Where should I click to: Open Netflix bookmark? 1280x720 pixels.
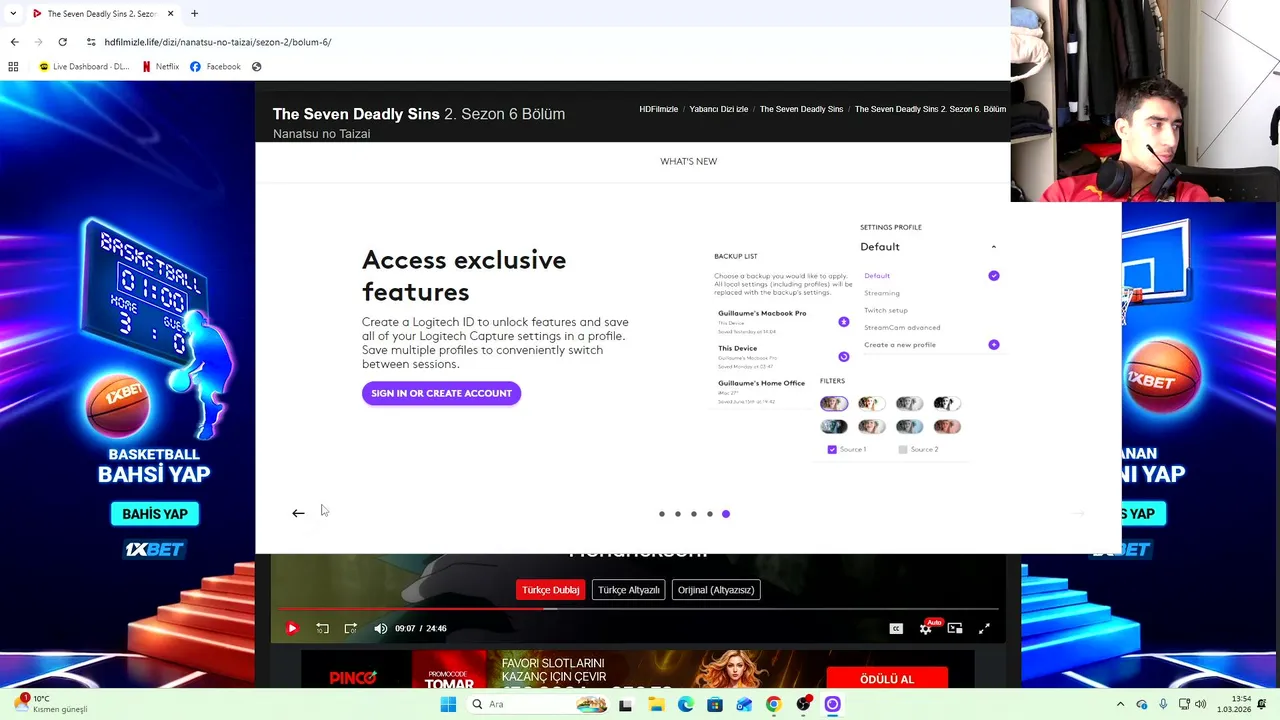click(160, 67)
